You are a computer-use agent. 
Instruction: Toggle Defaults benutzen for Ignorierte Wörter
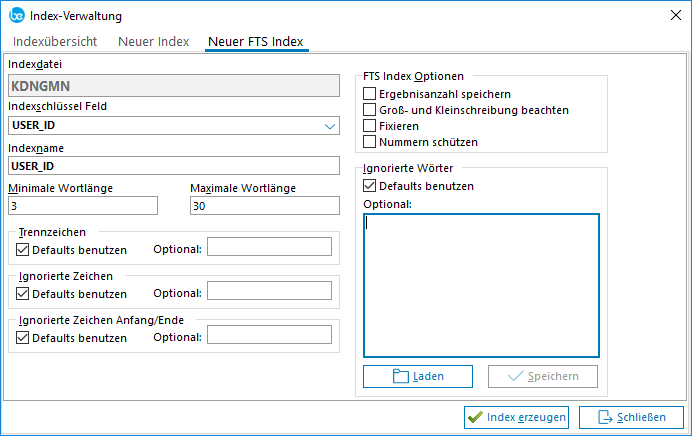coord(370,185)
